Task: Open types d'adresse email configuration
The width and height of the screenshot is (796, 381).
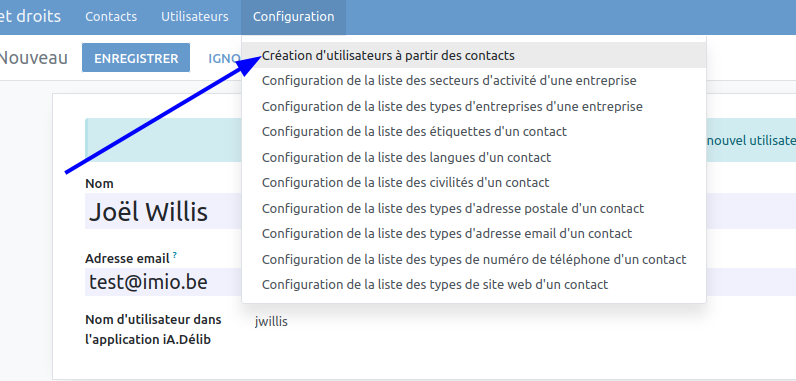Action: 474,234
